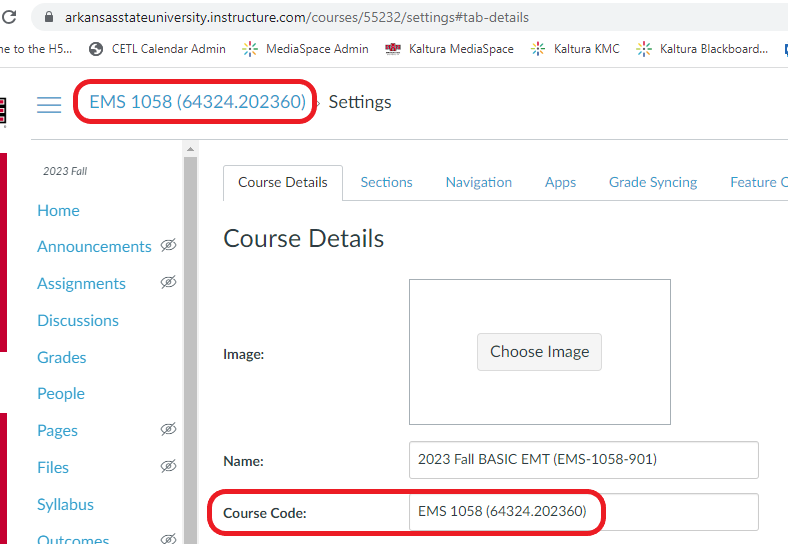This screenshot has width=788, height=544.
Task: Click hidden-eye icon beside Outcomes
Action: [168, 538]
